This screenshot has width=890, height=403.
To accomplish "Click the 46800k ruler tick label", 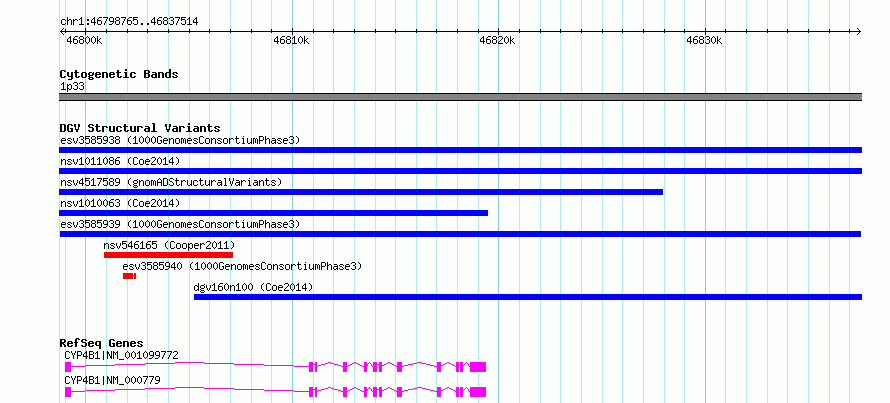I will coord(84,40).
